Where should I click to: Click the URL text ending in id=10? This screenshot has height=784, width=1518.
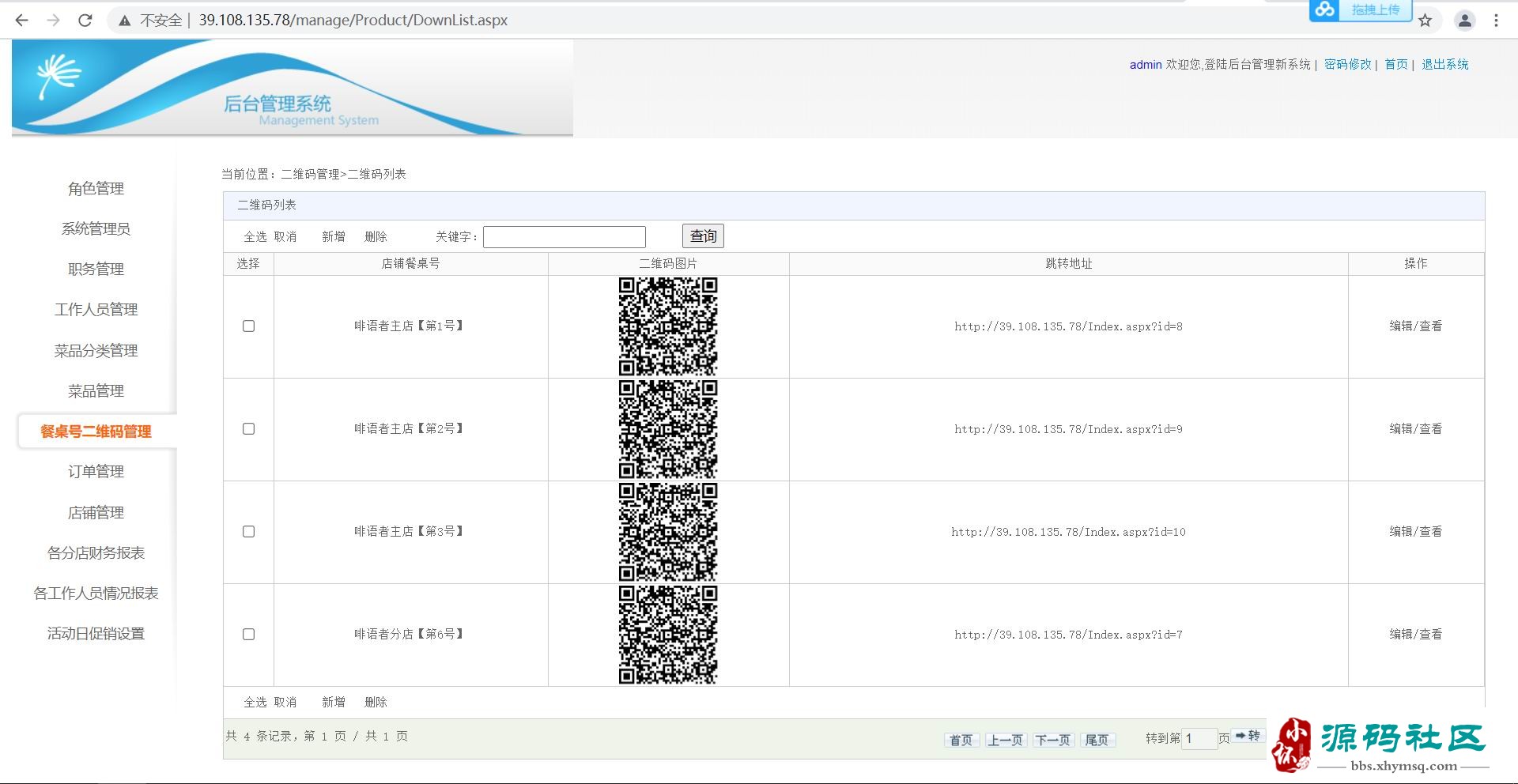point(1068,532)
